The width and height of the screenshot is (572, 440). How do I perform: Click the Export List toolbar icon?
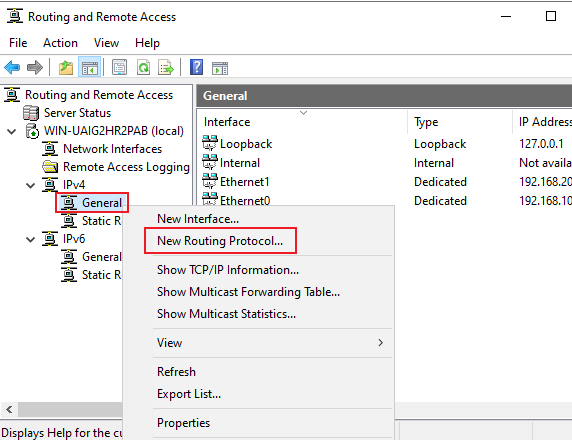click(x=166, y=68)
